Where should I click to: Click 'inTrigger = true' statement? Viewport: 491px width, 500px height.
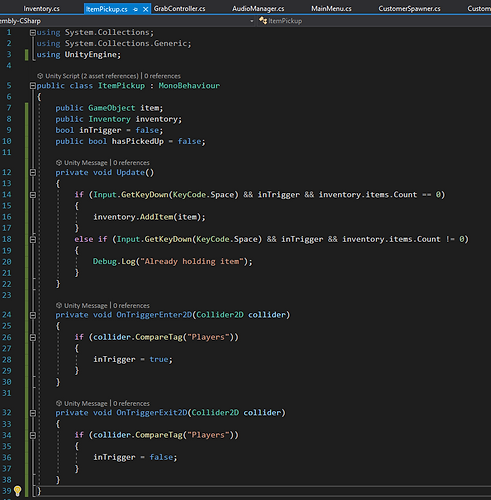click(133, 359)
